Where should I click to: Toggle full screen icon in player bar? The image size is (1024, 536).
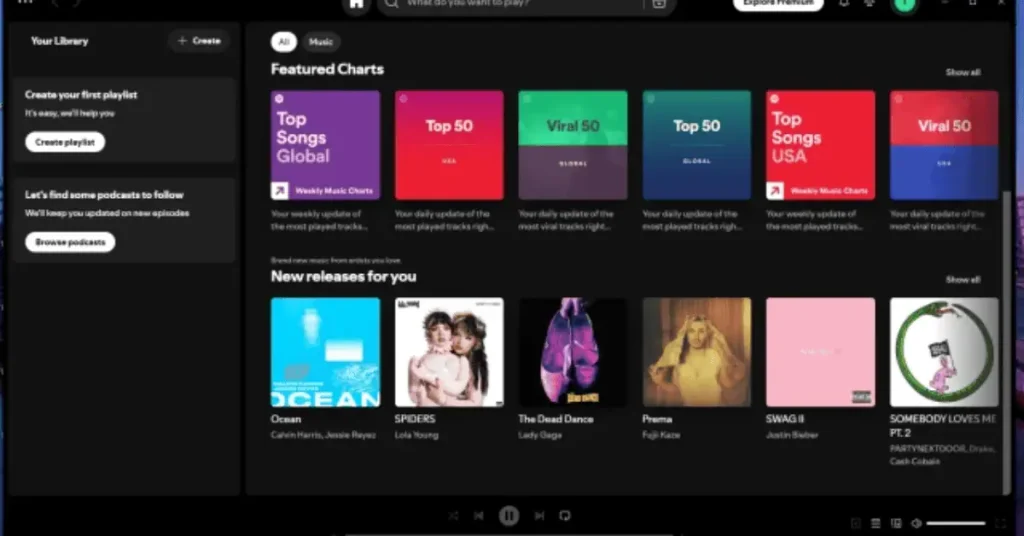click(1000, 523)
